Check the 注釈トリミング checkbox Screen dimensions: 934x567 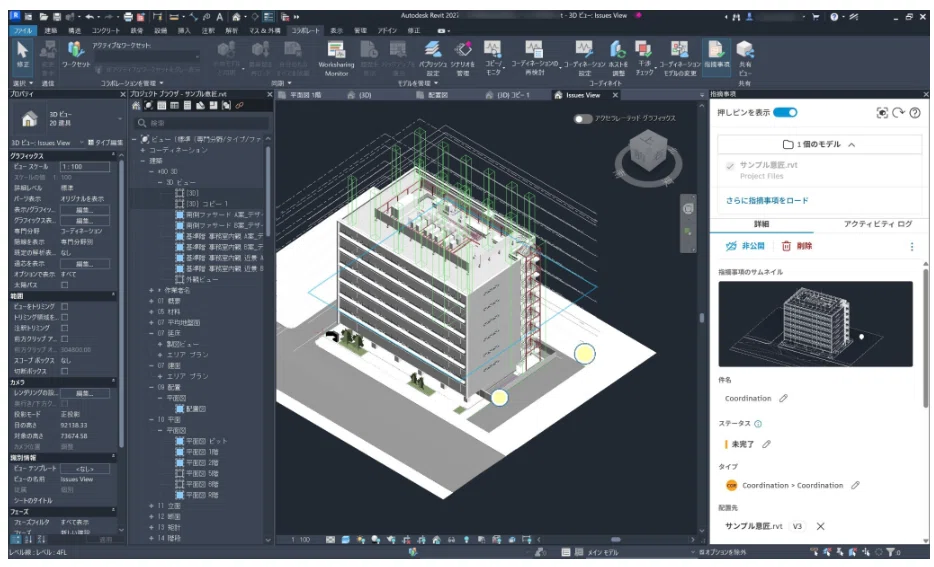tap(64, 328)
